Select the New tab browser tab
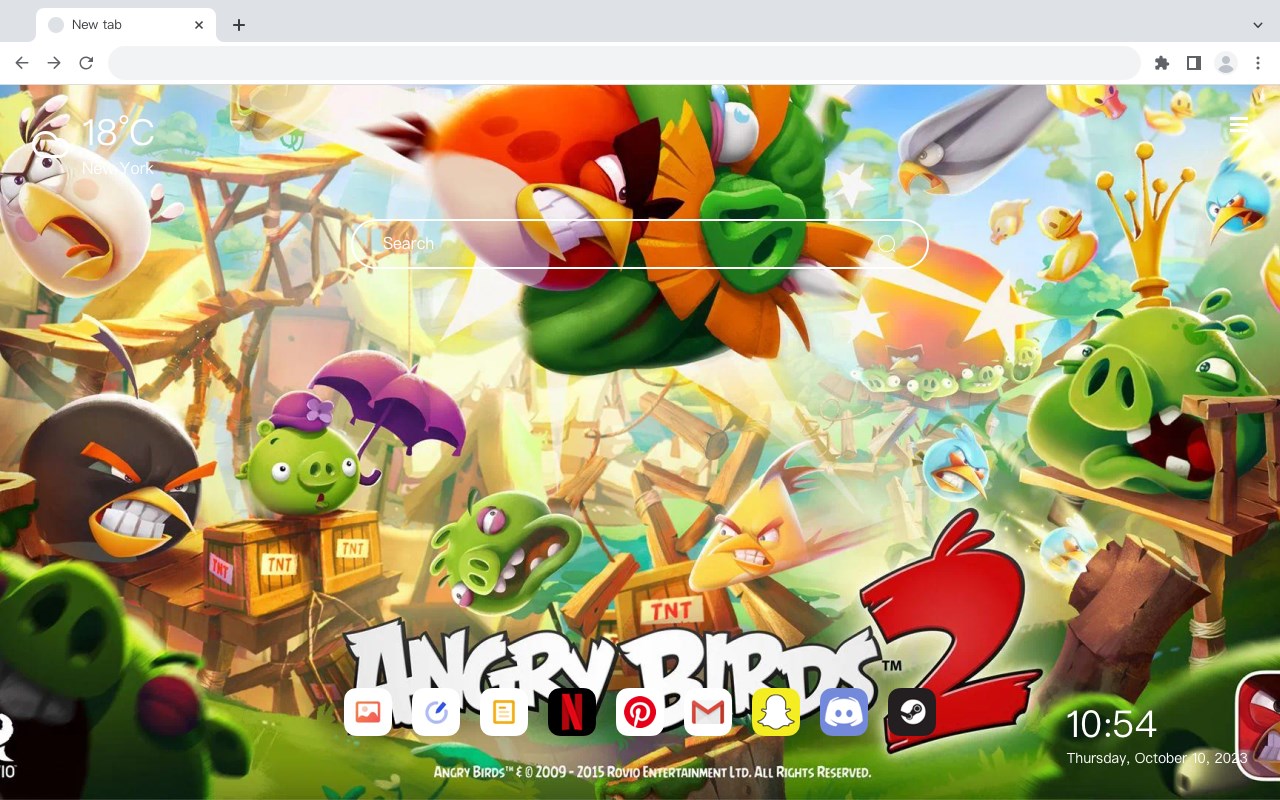Screen dimensions: 1280x800 point(126,25)
